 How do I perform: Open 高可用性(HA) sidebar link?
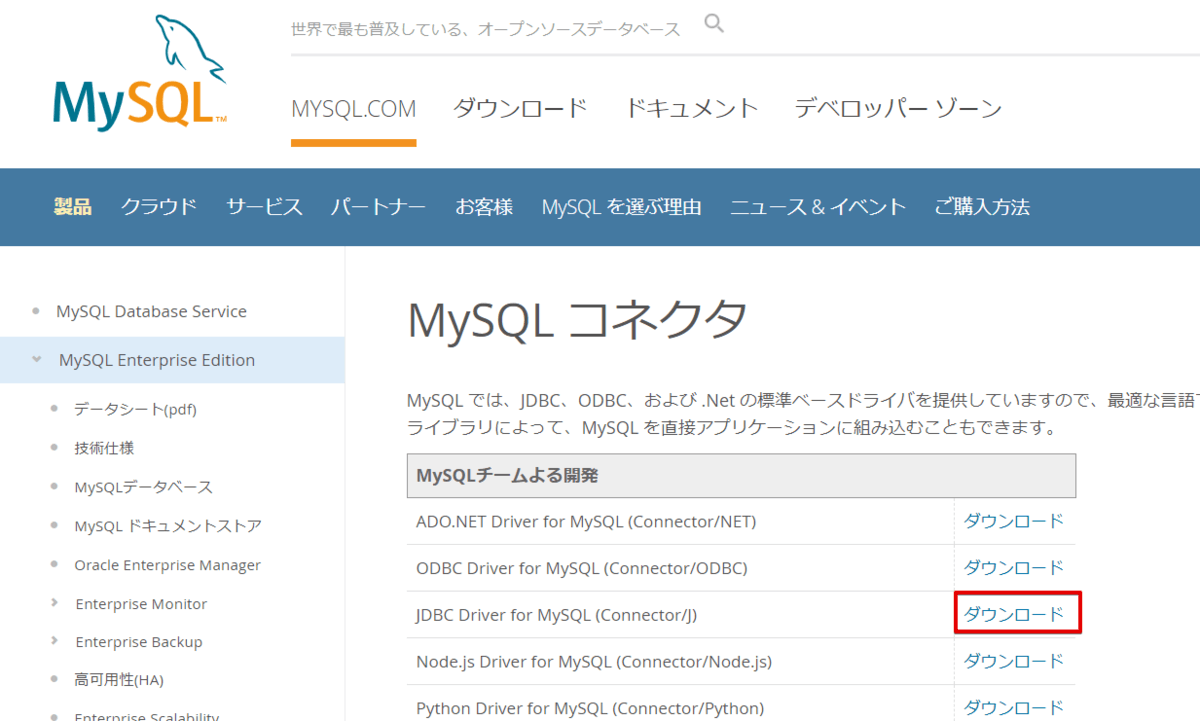118,680
